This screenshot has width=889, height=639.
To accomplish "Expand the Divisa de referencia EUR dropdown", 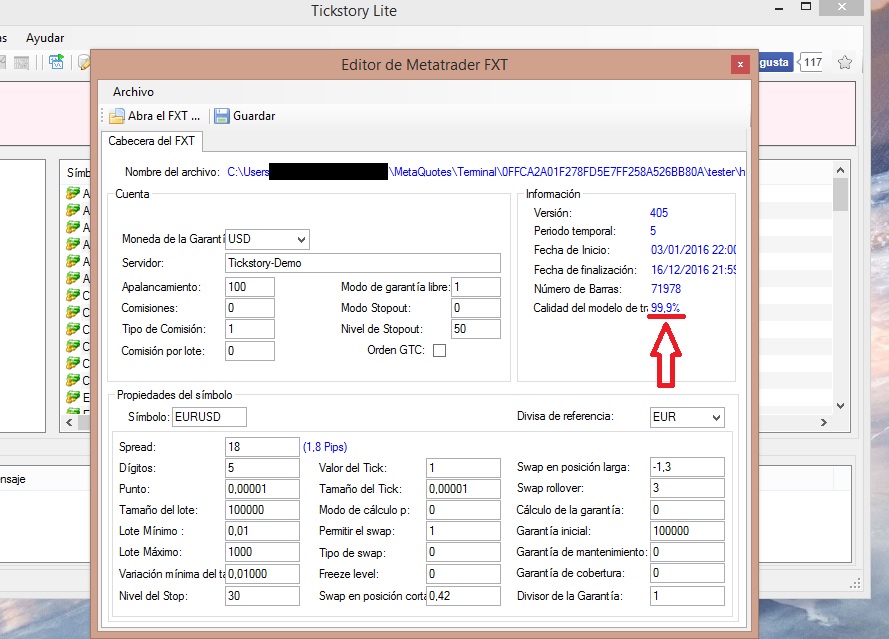I will pyautogui.click(x=715, y=417).
